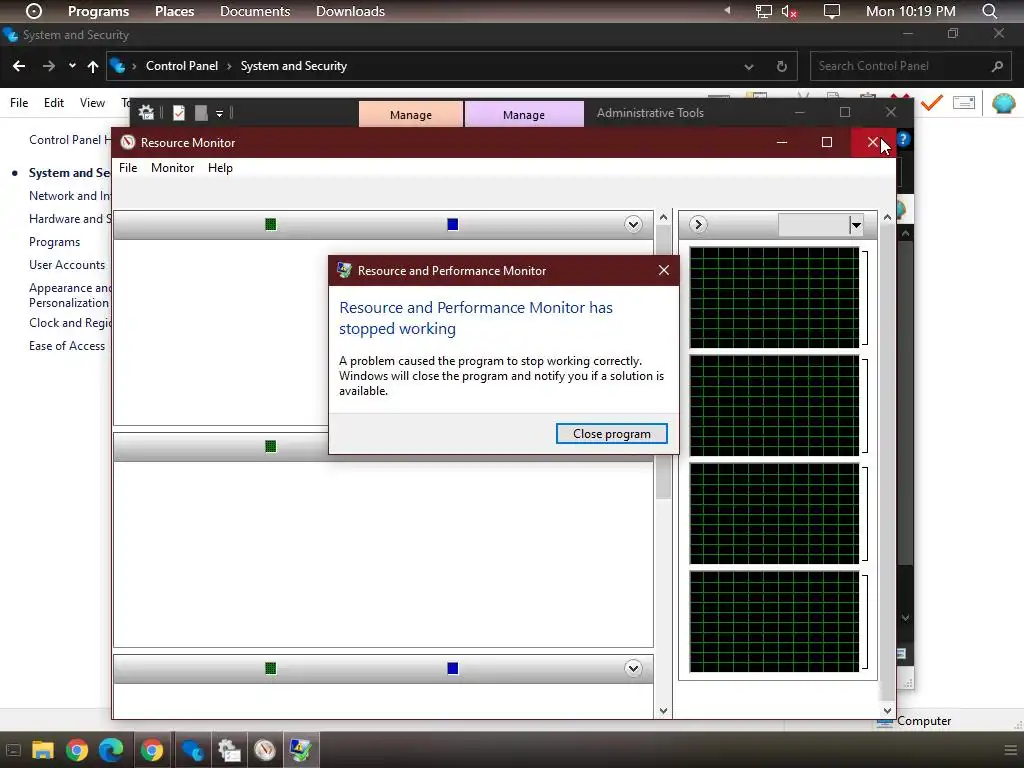
Task: Go forward using the Control Panel forward arrow
Action: pyautogui.click(x=48, y=66)
